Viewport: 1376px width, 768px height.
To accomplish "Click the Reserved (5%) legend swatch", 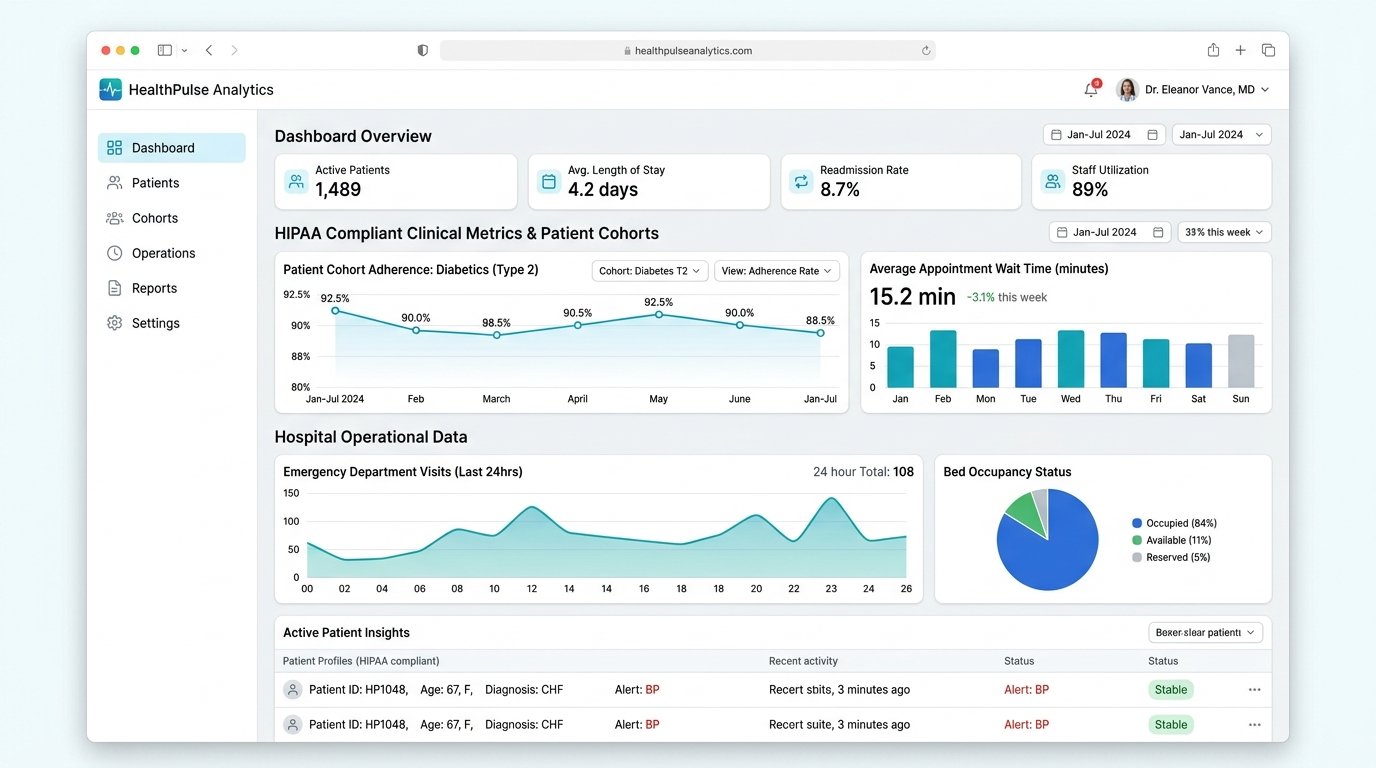I will (1137, 557).
